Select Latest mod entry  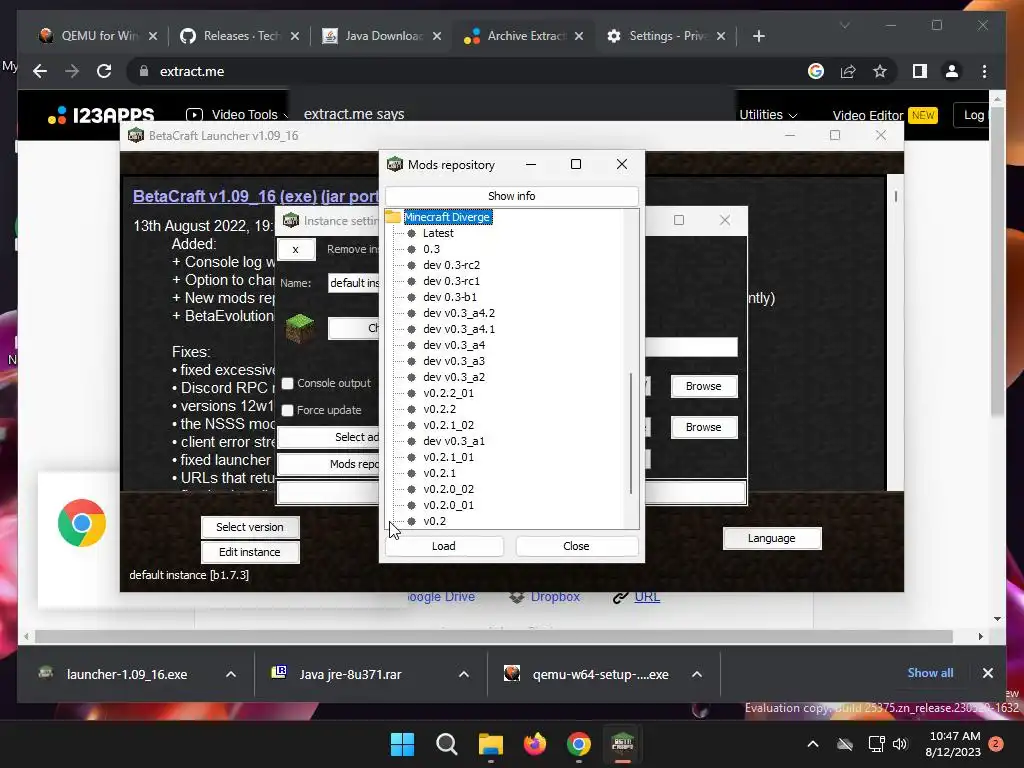[x=438, y=233]
